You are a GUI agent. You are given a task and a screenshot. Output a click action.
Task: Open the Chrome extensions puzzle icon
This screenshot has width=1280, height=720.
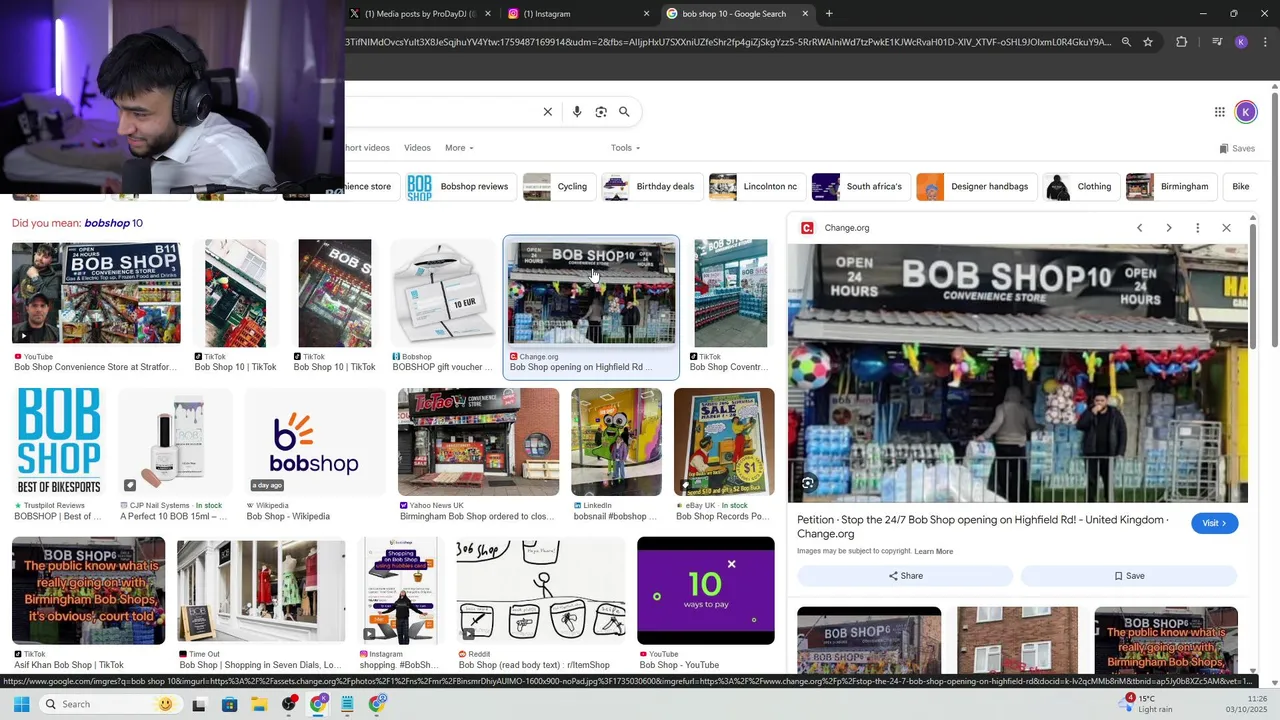1182,42
